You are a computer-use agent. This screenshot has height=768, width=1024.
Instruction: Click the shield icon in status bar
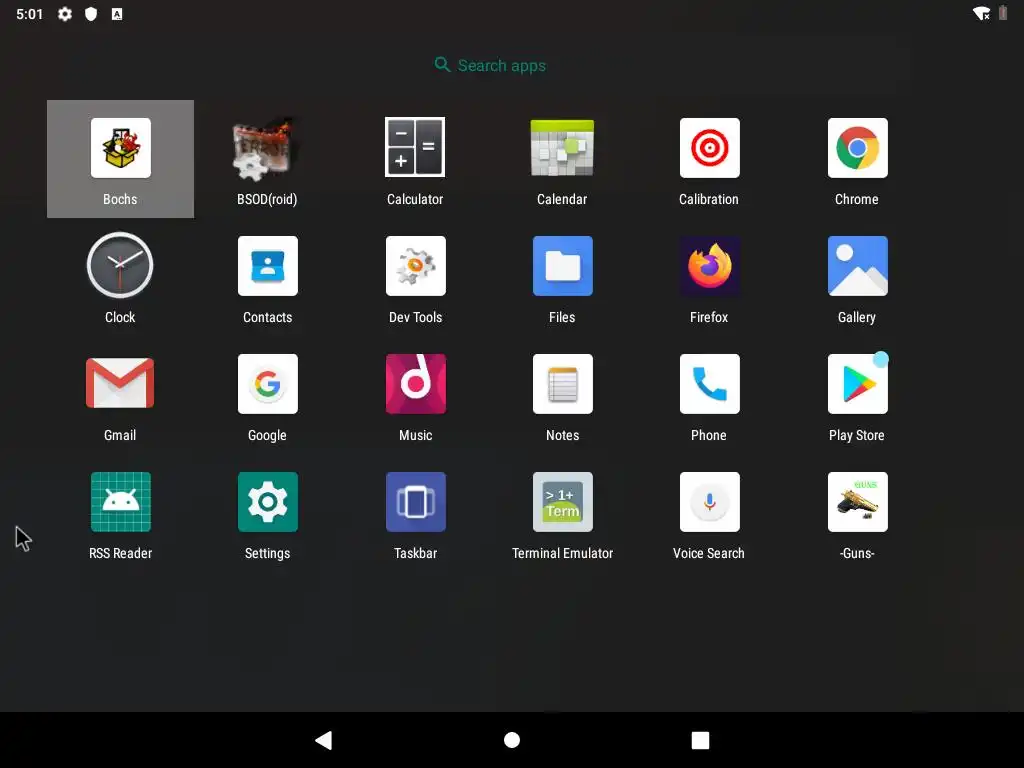(91, 14)
